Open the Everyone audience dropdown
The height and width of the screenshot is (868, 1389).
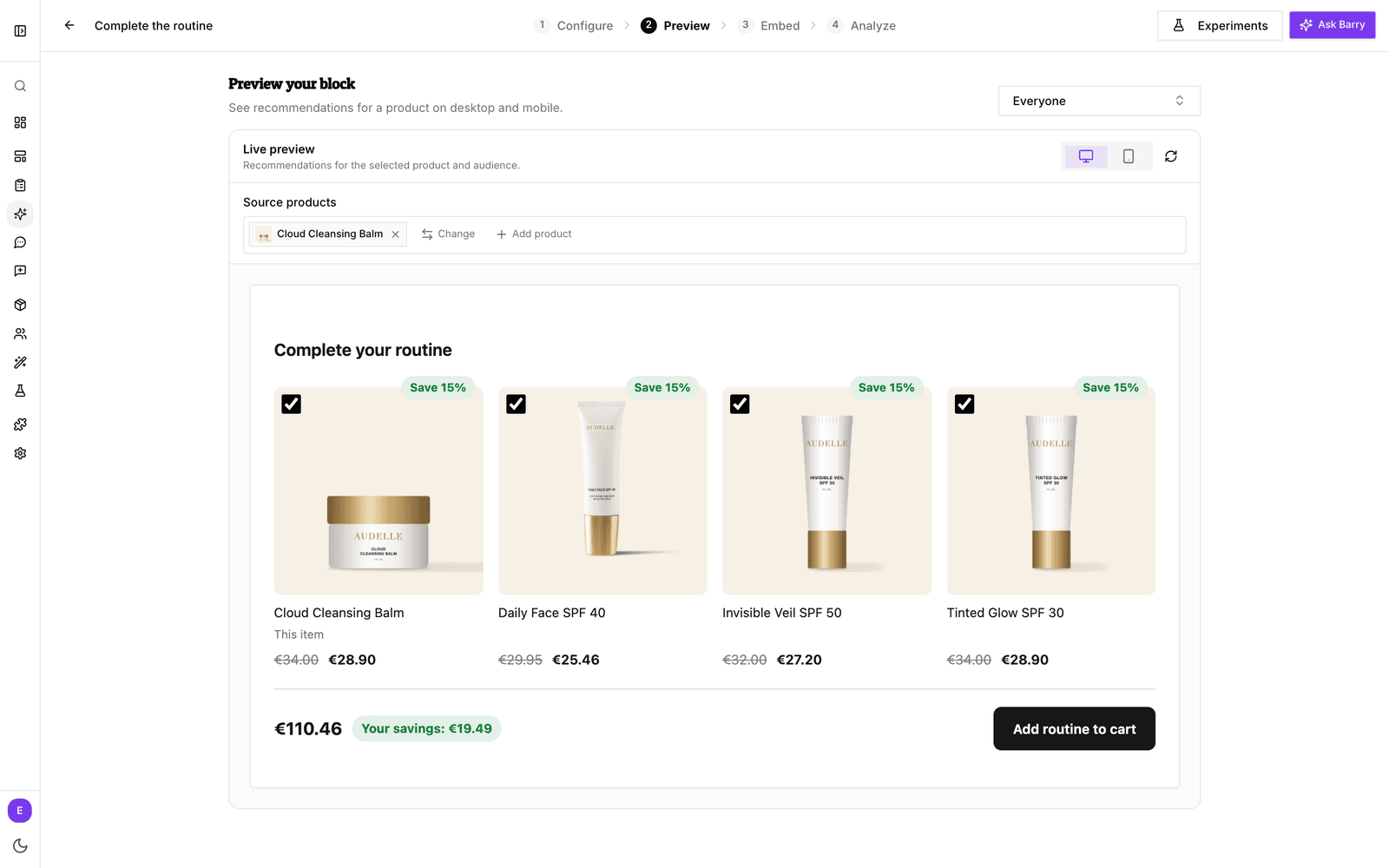(1099, 101)
